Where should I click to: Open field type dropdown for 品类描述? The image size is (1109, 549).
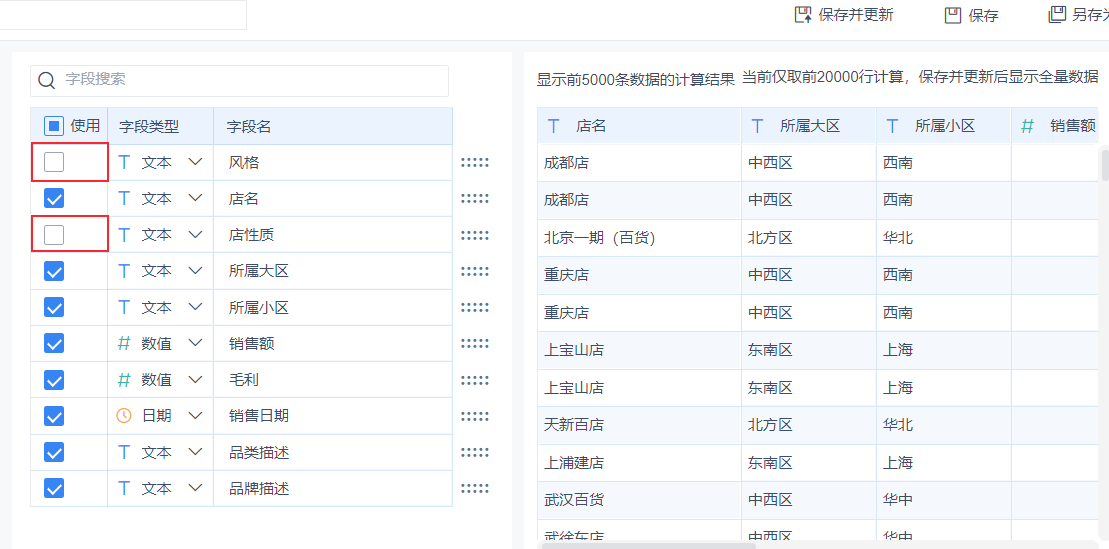[x=196, y=452]
